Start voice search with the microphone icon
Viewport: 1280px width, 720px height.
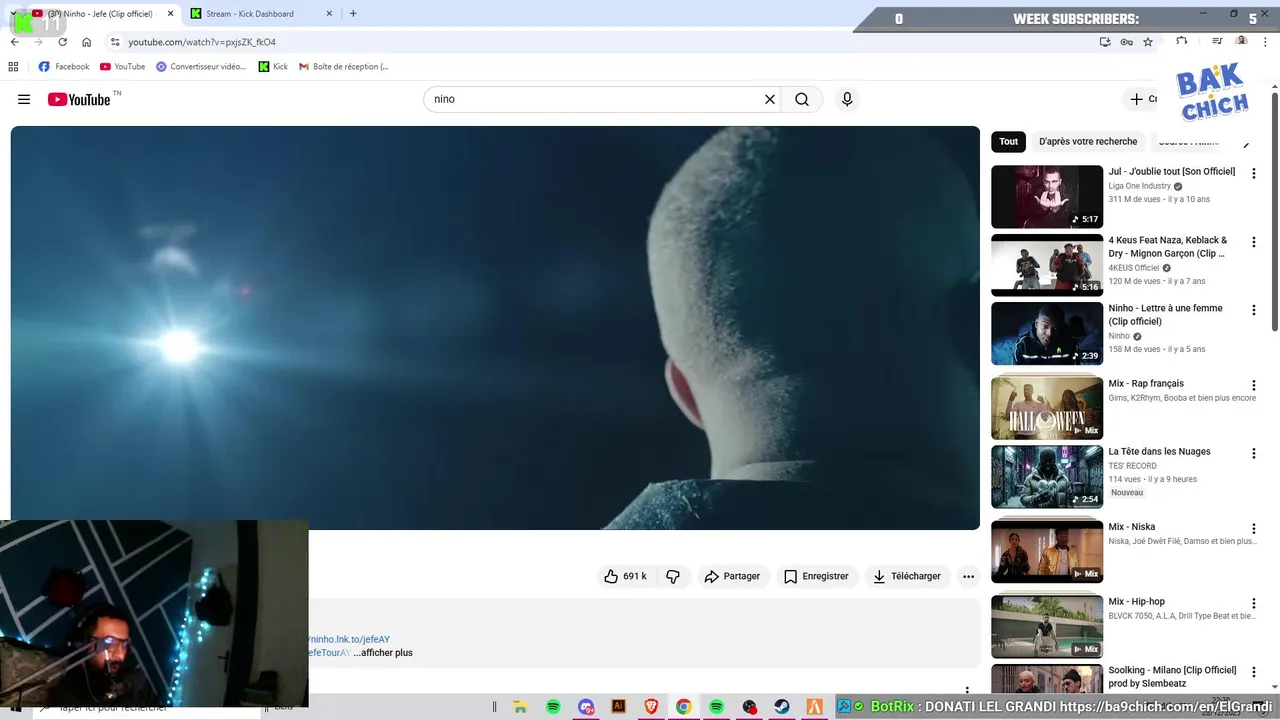(x=847, y=99)
